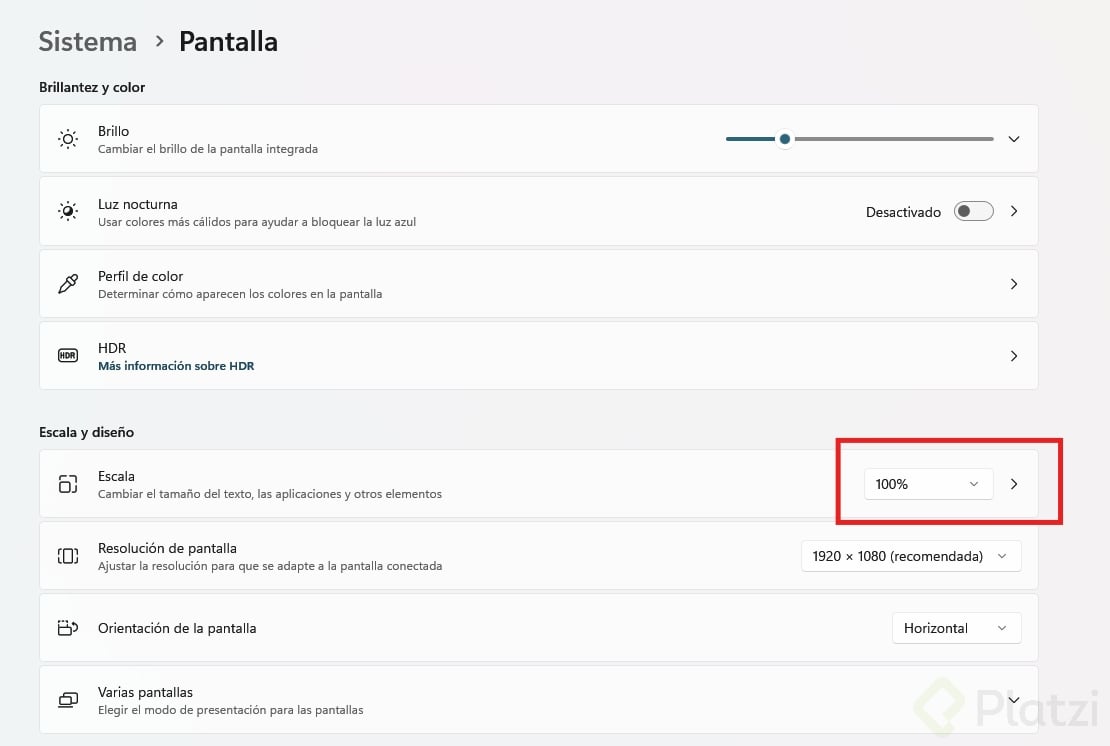Open the Horizontal orientation dropdown
Screen dimensions: 1110x746
(956, 628)
